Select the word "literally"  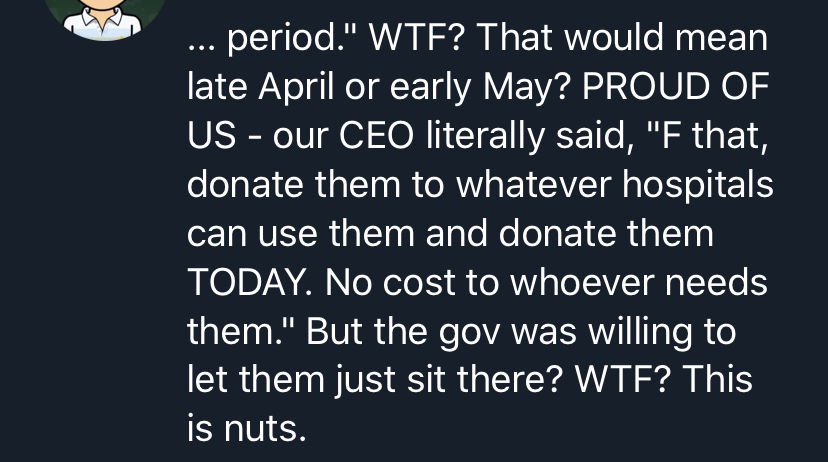pyautogui.click(x=485, y=137)
